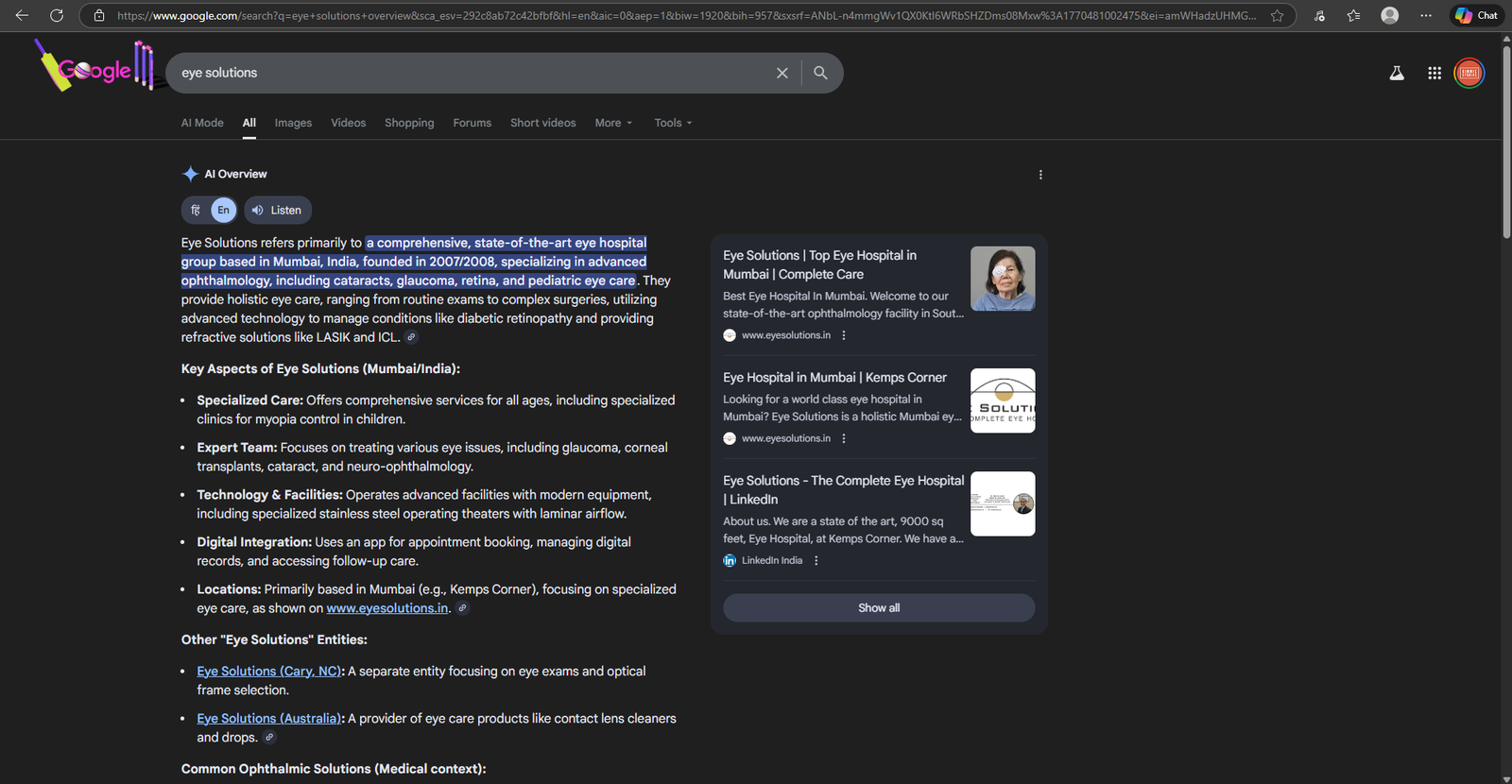
Task: Click the AI Overview sparkle icon
Action: point(190,174)
